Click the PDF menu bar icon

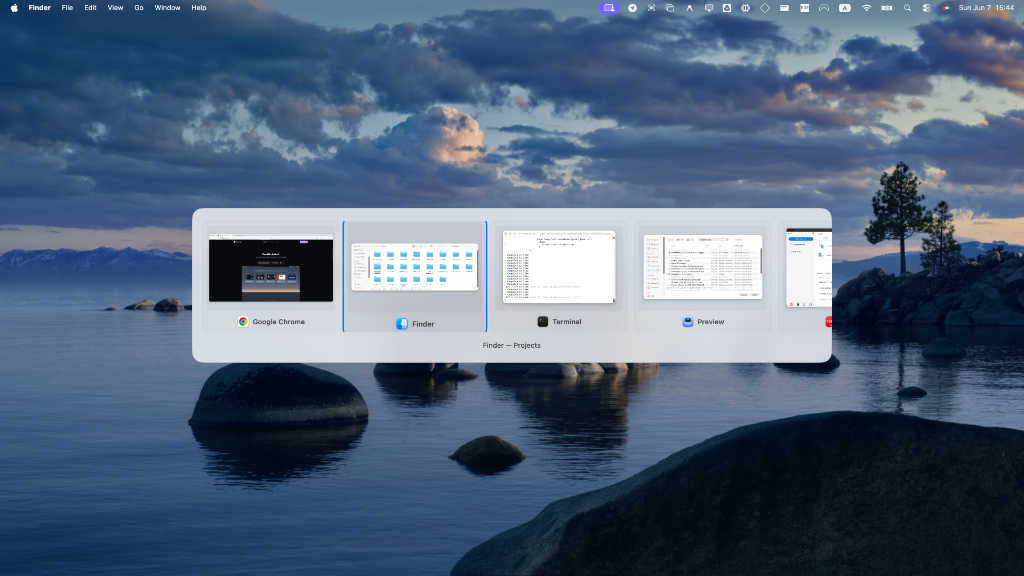[x=805, y=8]
